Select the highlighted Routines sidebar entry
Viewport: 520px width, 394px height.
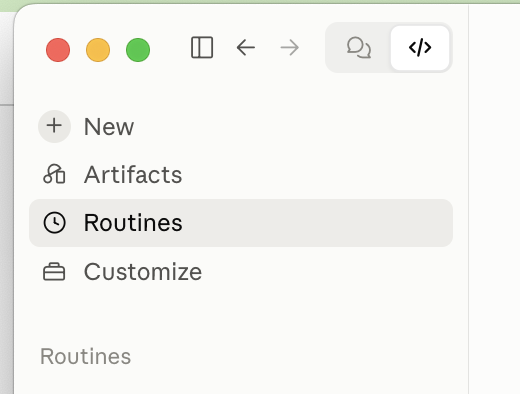(241, 223)
